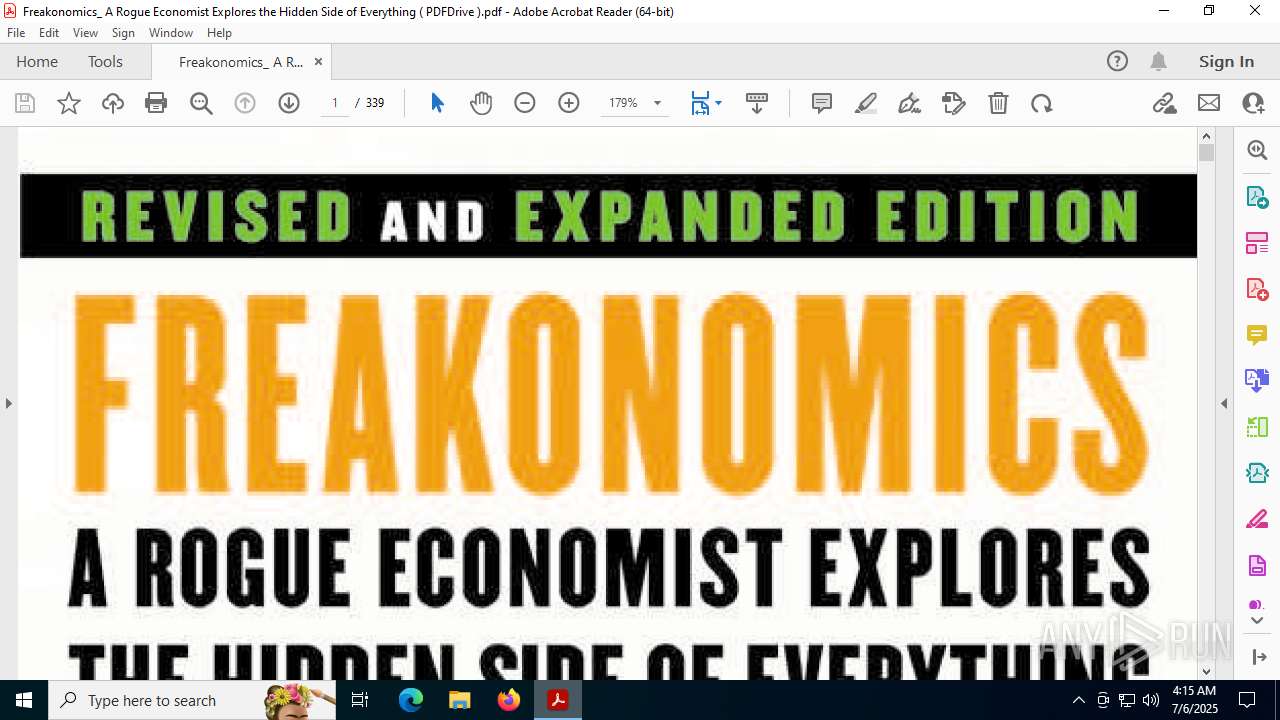Open the Sign document tool
The height and width of the screenshot is (720, 1280).
click(x=910, y=103)
